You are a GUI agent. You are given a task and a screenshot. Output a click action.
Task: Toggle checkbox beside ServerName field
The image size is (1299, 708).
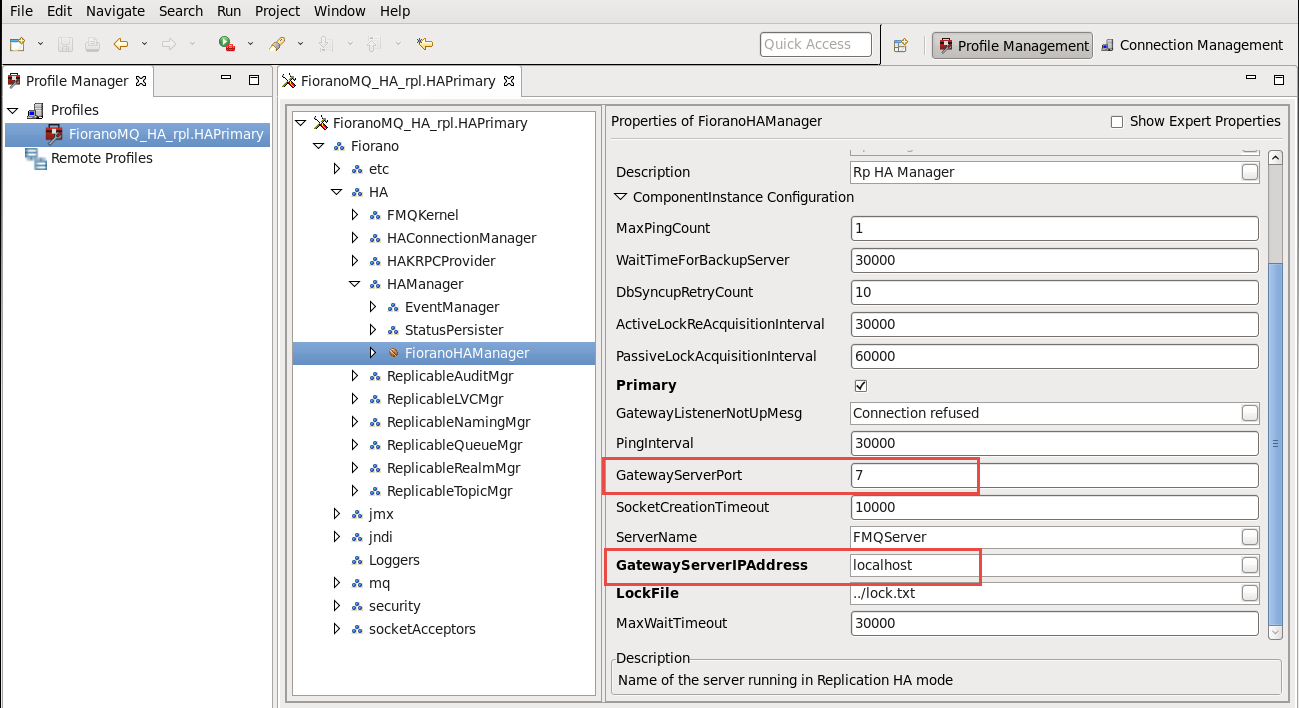click(1250, 537)
